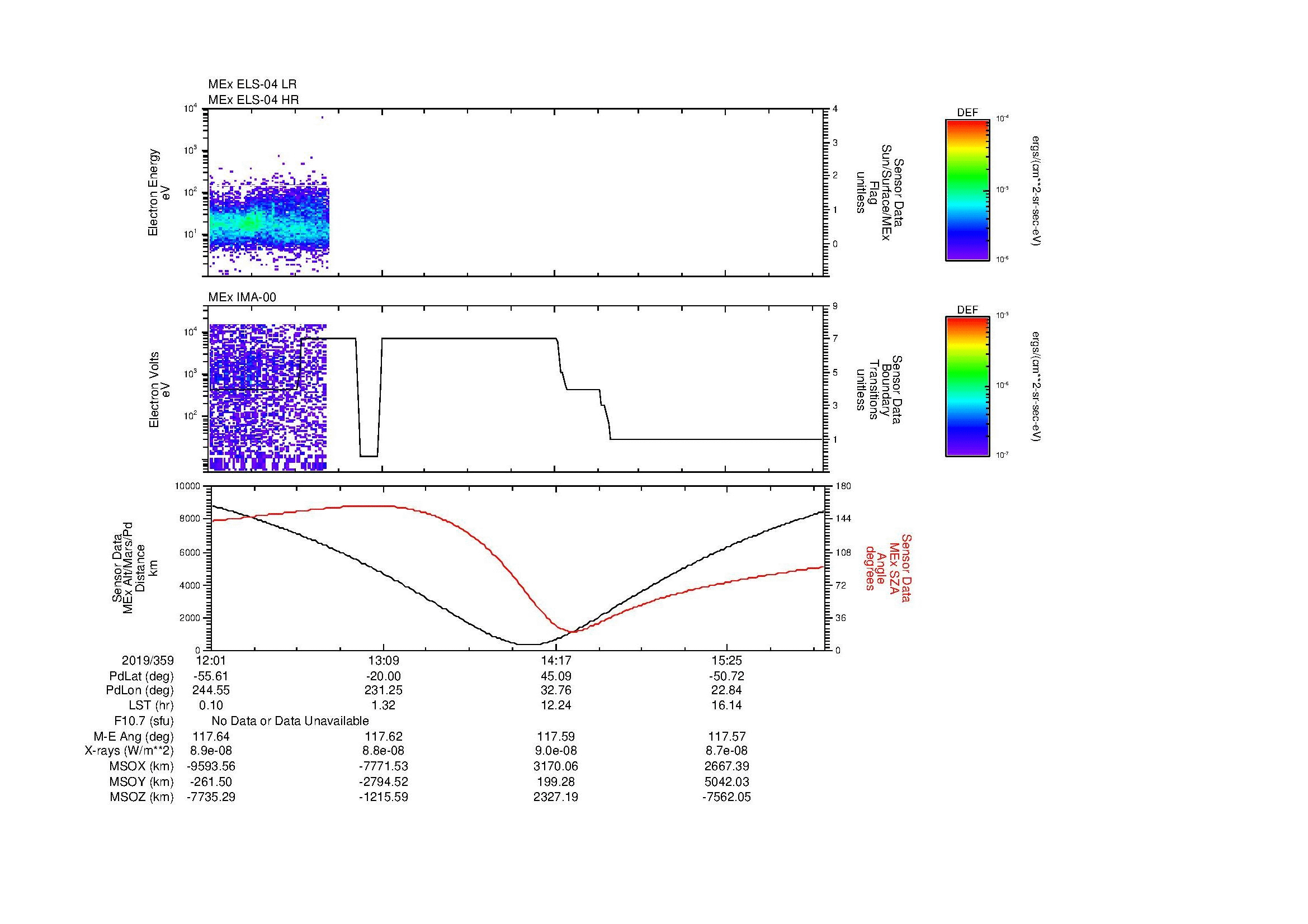Click the top DEF color bar
Screen dimensions: 1308x924
[967, 189]
